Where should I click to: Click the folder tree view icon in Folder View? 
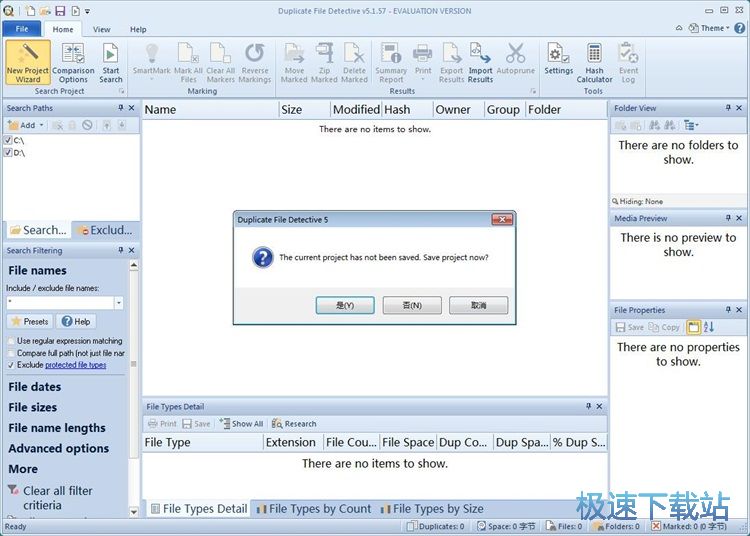click(x=691, y=125)
